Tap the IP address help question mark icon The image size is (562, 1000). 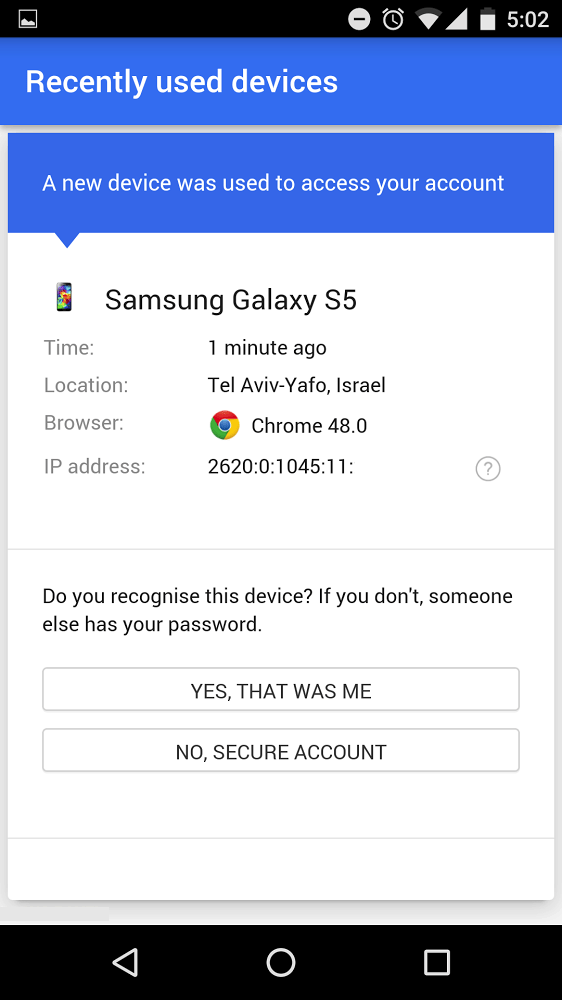[488, 469]
